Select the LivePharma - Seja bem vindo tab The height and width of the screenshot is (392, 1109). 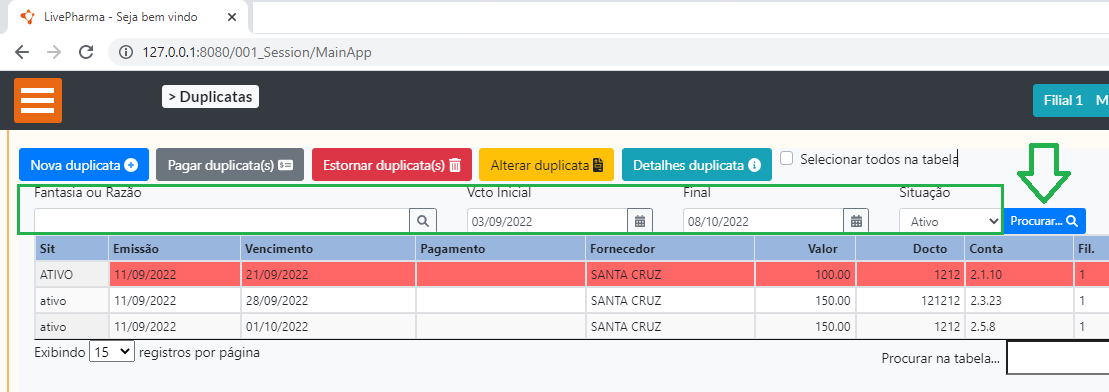pos(127,16)
